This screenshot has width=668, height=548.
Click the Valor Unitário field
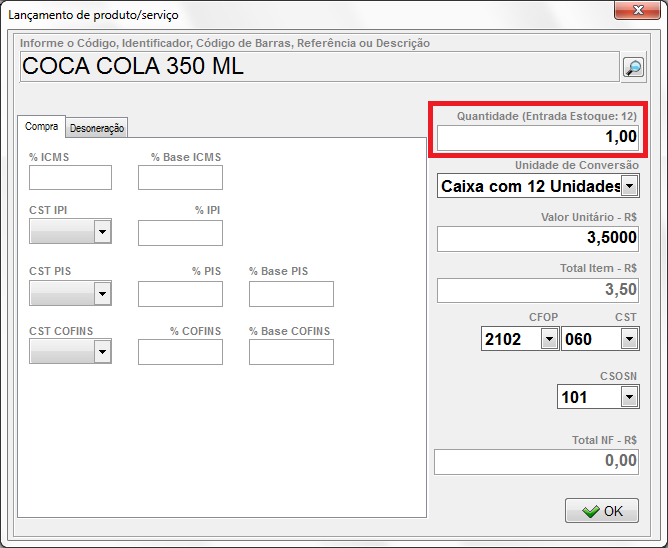(x=537, y=239)
